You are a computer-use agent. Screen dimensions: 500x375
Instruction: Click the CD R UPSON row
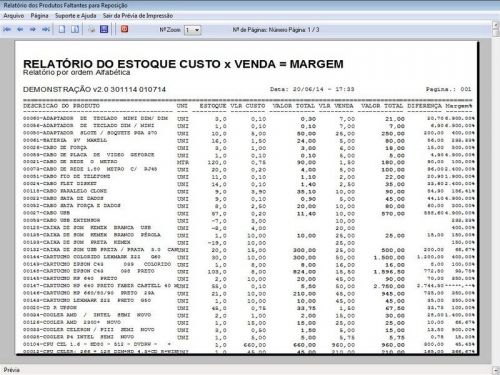click(248, 308)
